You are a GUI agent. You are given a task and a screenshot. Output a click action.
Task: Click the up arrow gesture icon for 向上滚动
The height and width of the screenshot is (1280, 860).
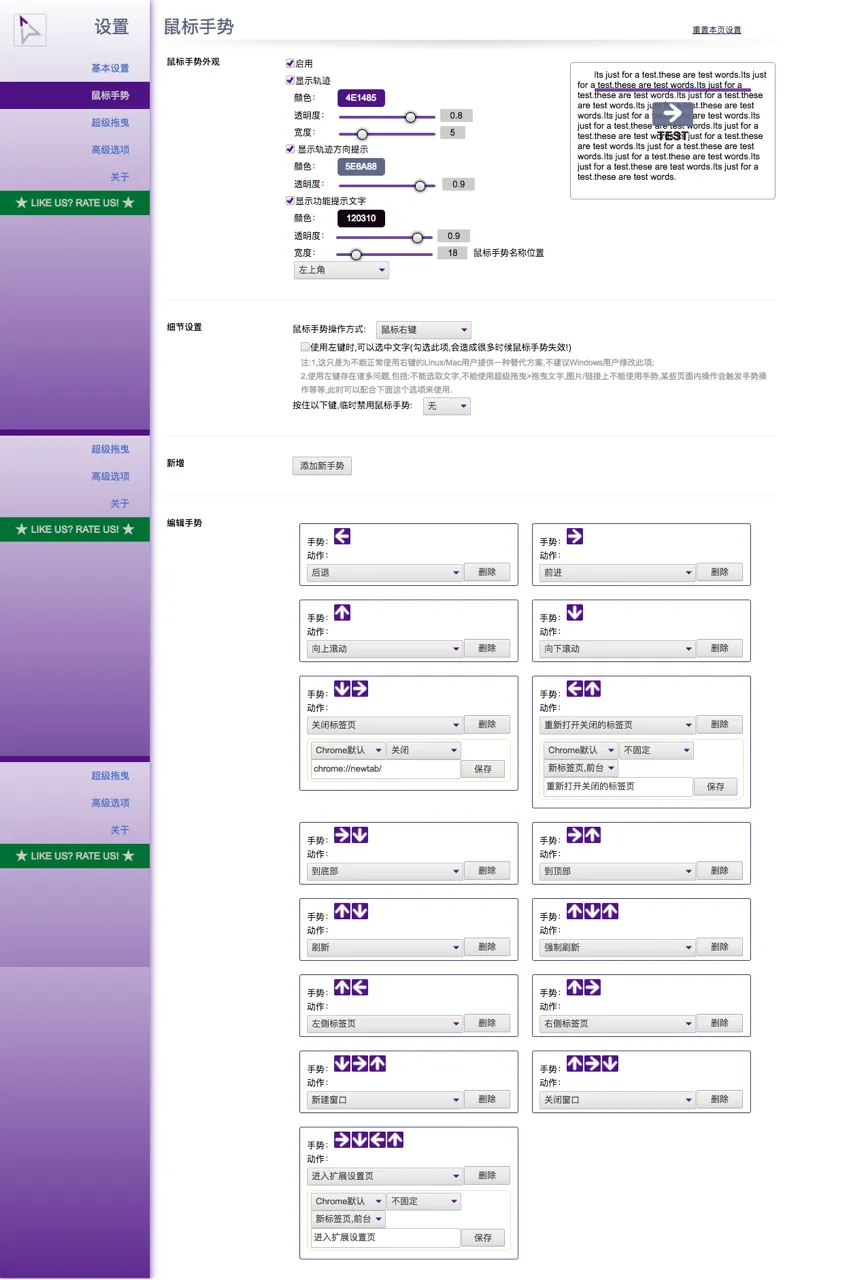coord(342,613)
